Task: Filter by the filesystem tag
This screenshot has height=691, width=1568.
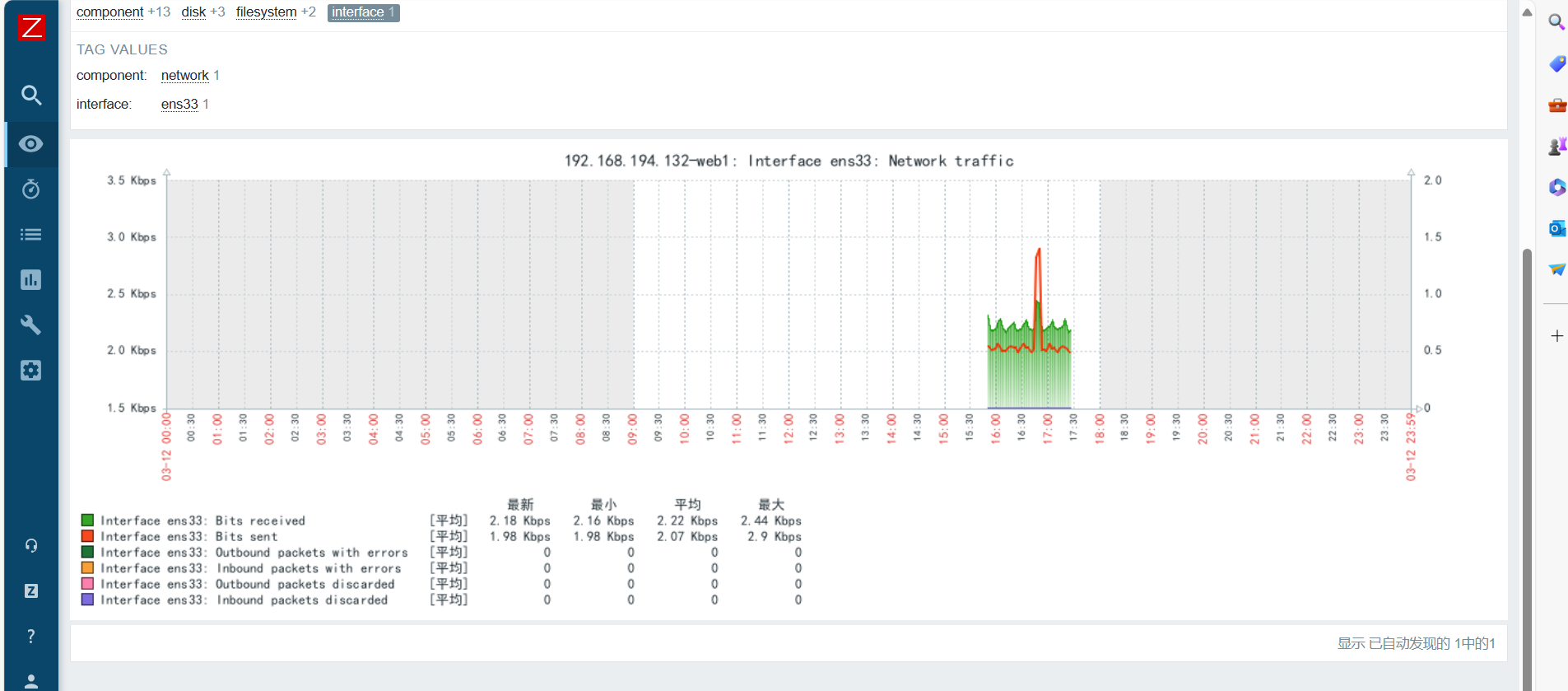Action: click(266, 12)
